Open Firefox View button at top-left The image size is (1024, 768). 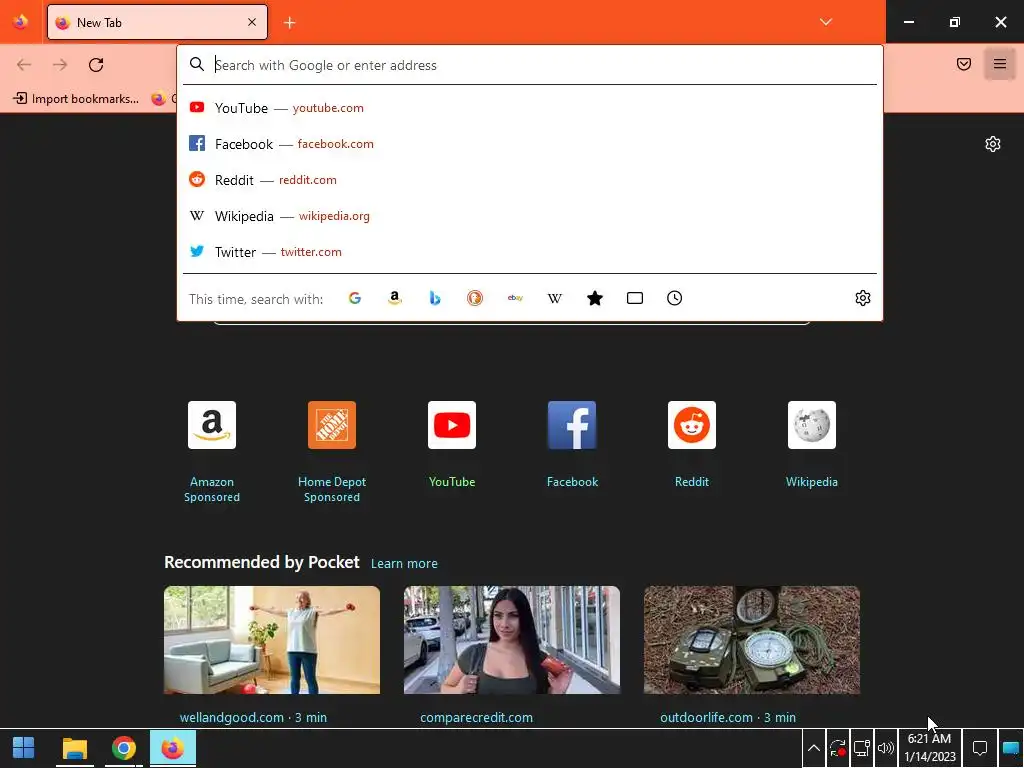tap(21, 22)
